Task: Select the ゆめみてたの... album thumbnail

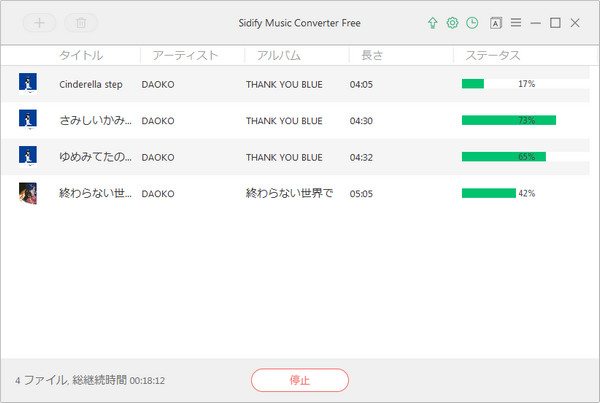Action: (28, 156)
